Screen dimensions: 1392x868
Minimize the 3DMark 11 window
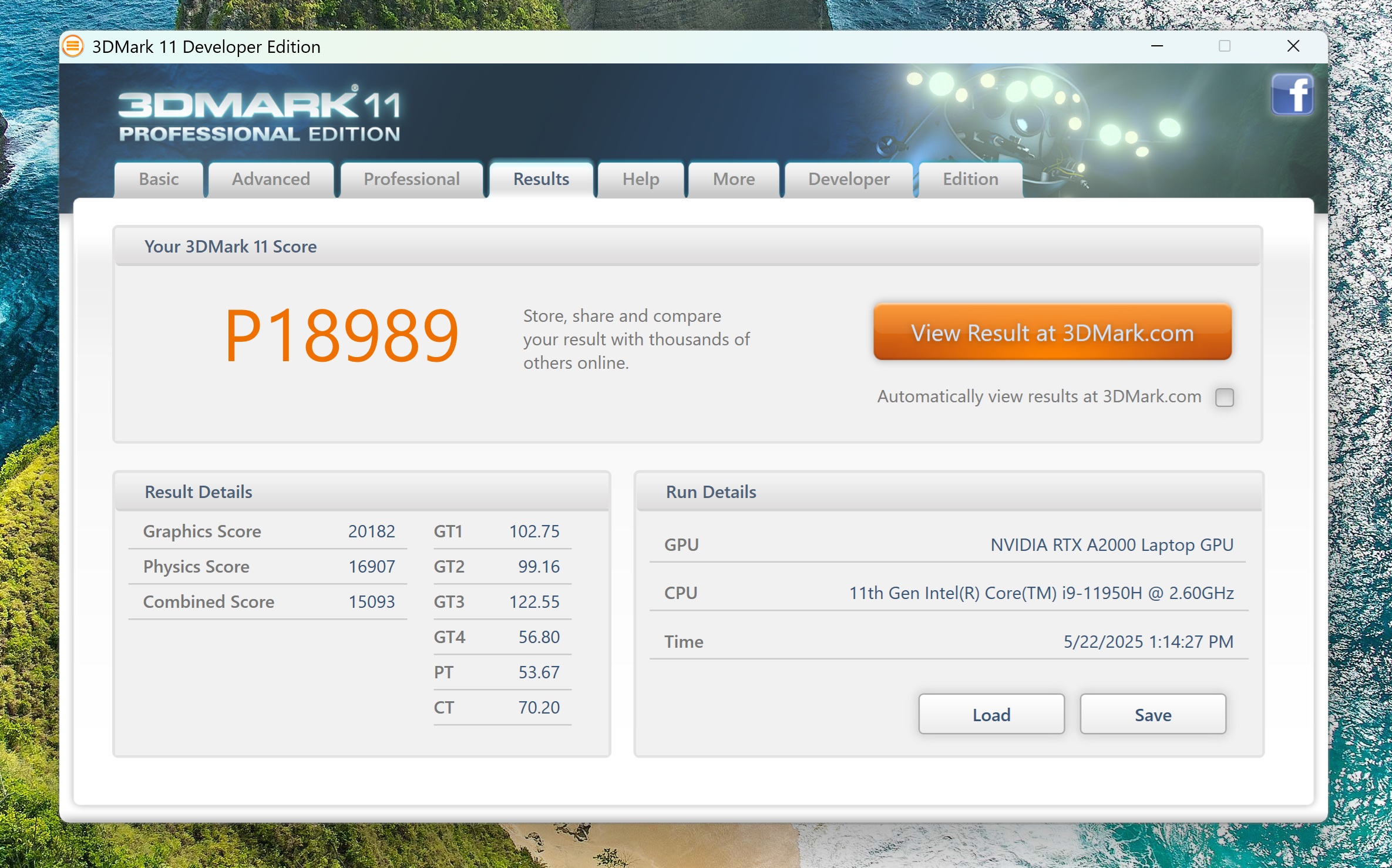coord(1156,46)
